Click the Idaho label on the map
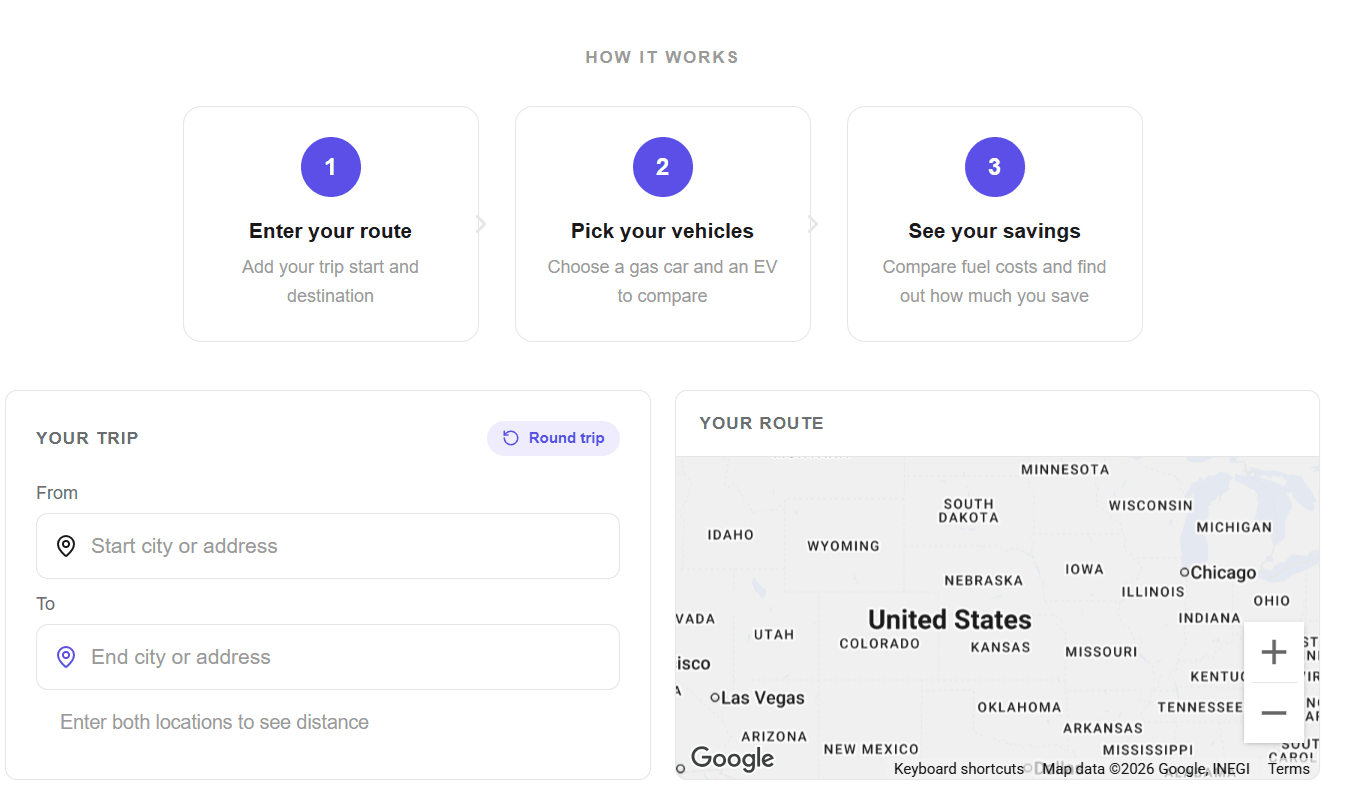This screenshot has height=799, width=1350. point(731,535)
